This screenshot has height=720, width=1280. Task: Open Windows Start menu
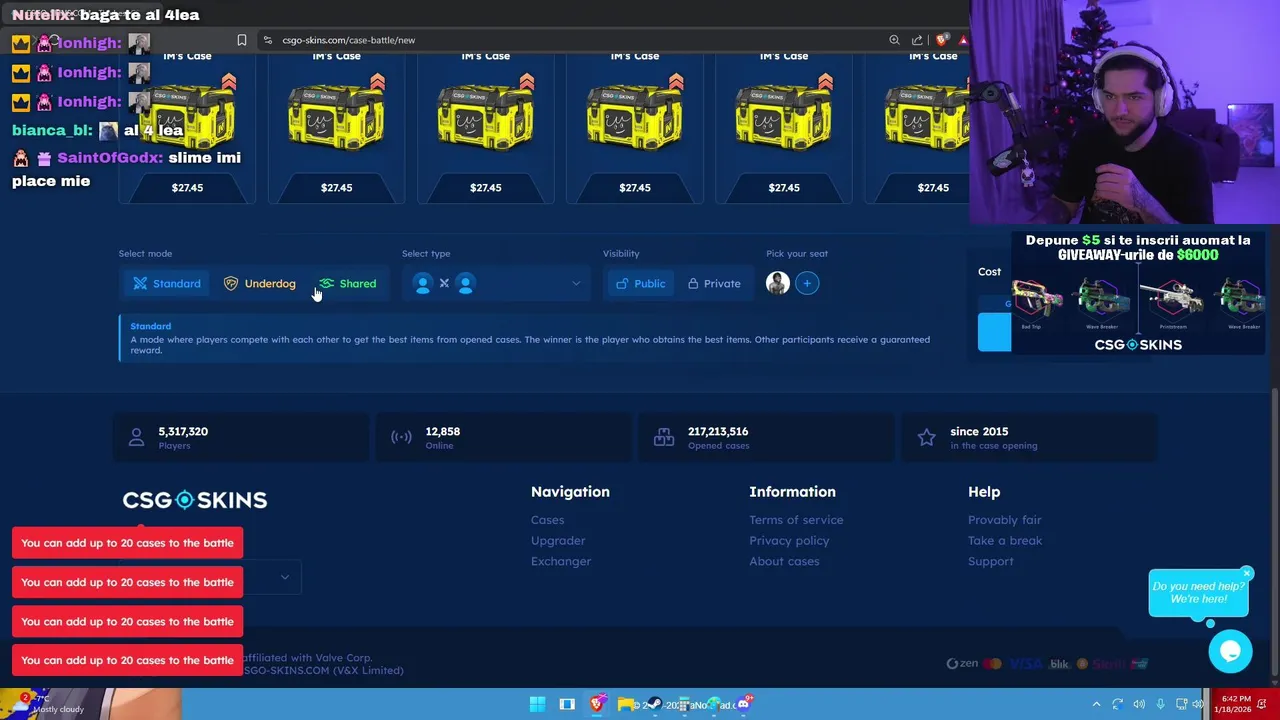tap(537, 704)
